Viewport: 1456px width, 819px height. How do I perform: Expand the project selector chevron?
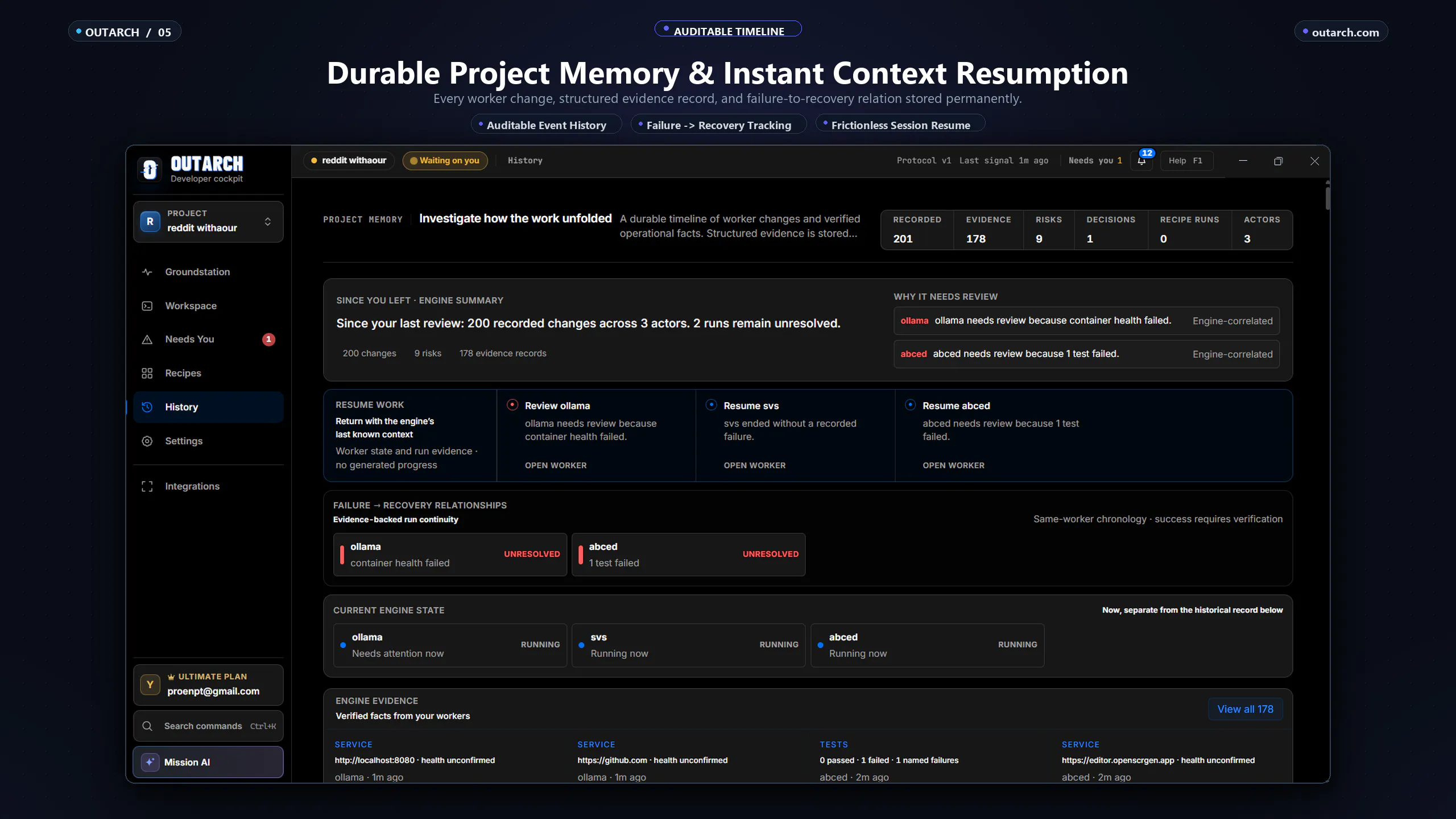(x=267, y=221)
